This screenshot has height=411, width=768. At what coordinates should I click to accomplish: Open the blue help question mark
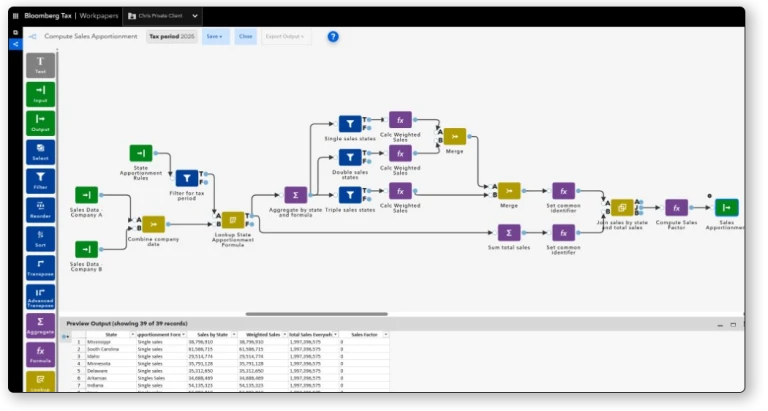click(x=333, y=37)
